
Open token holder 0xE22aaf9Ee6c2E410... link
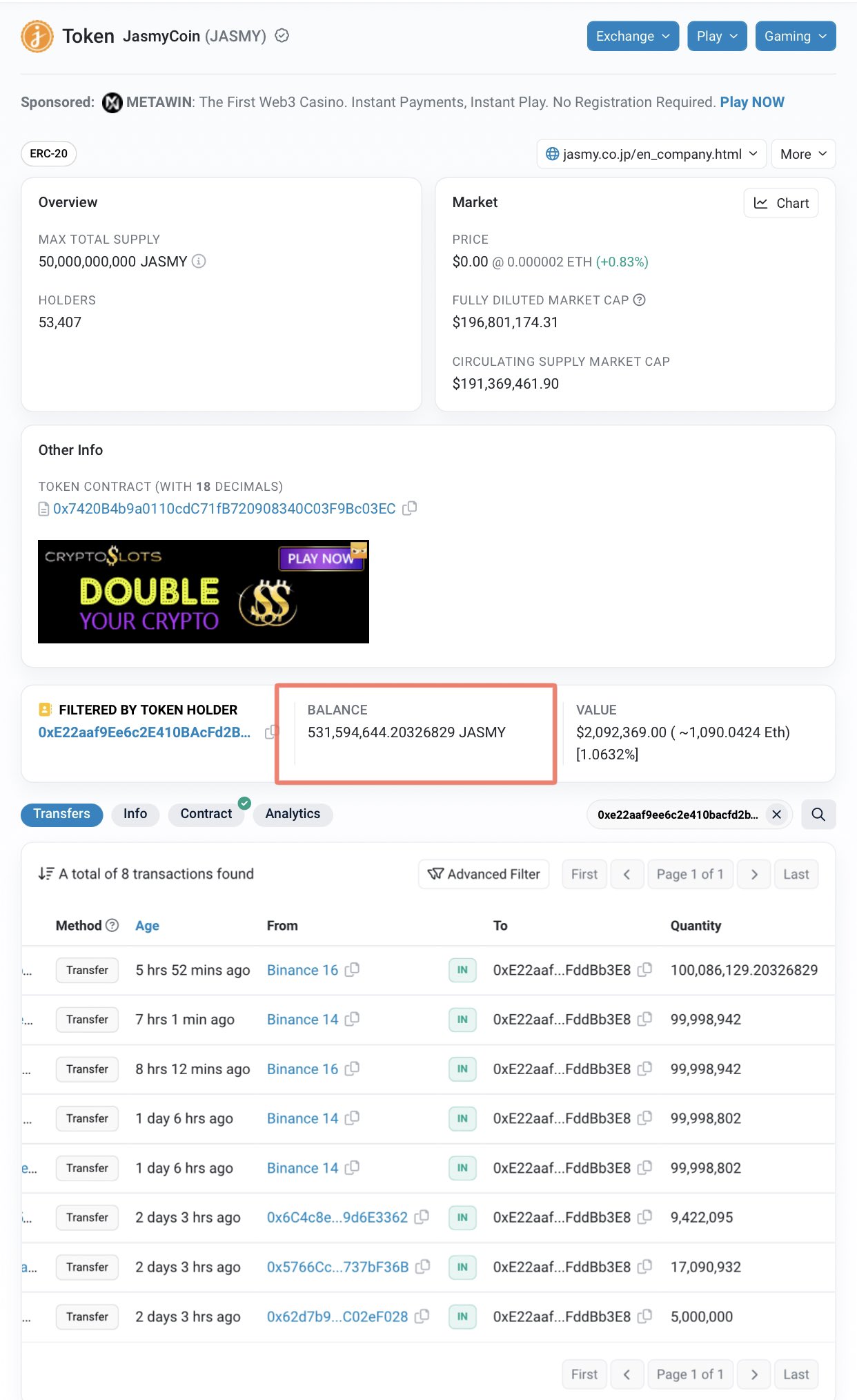pyautogui.click(x=144, y=732)
